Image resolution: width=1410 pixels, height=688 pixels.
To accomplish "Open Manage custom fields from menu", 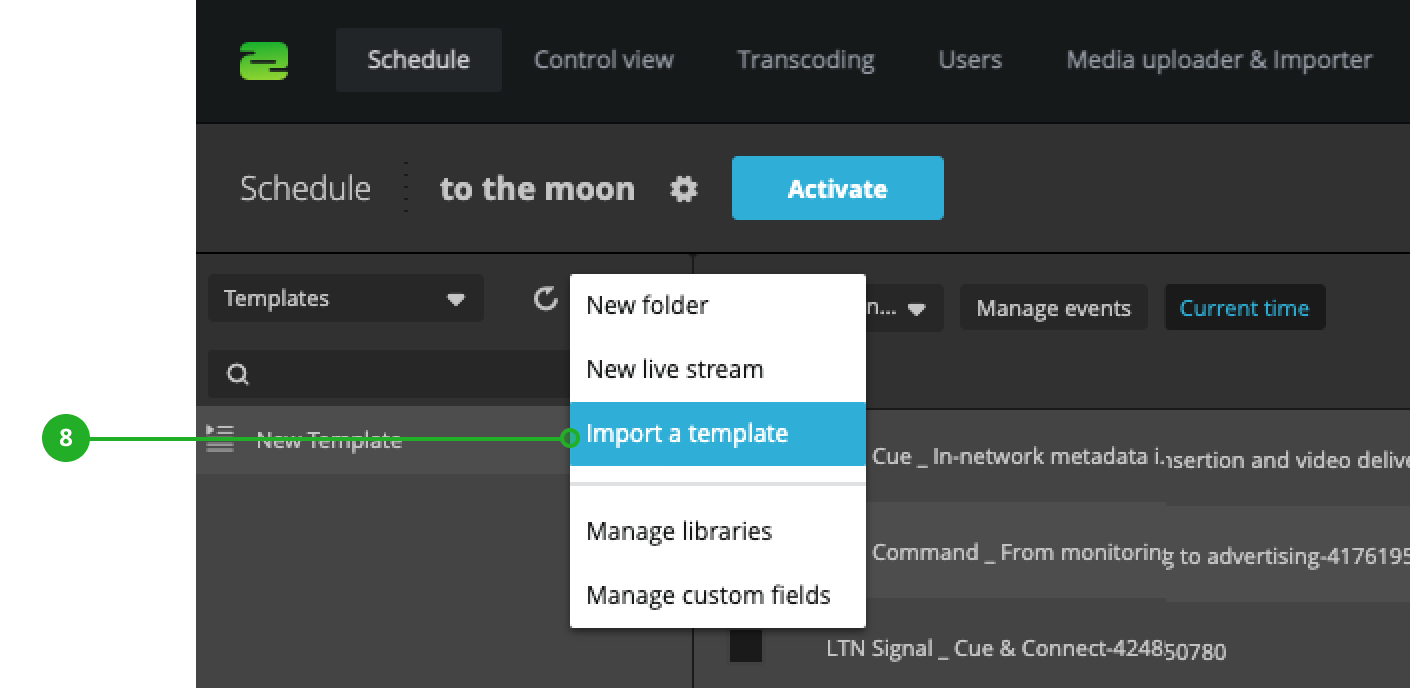I will tap(708, 596).
